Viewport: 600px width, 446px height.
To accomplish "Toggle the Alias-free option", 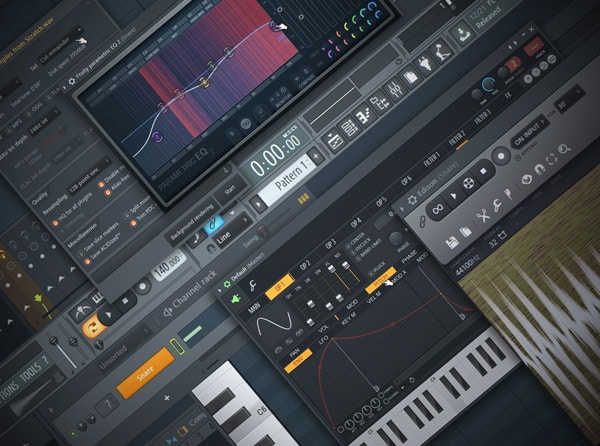I will (108, 193).
